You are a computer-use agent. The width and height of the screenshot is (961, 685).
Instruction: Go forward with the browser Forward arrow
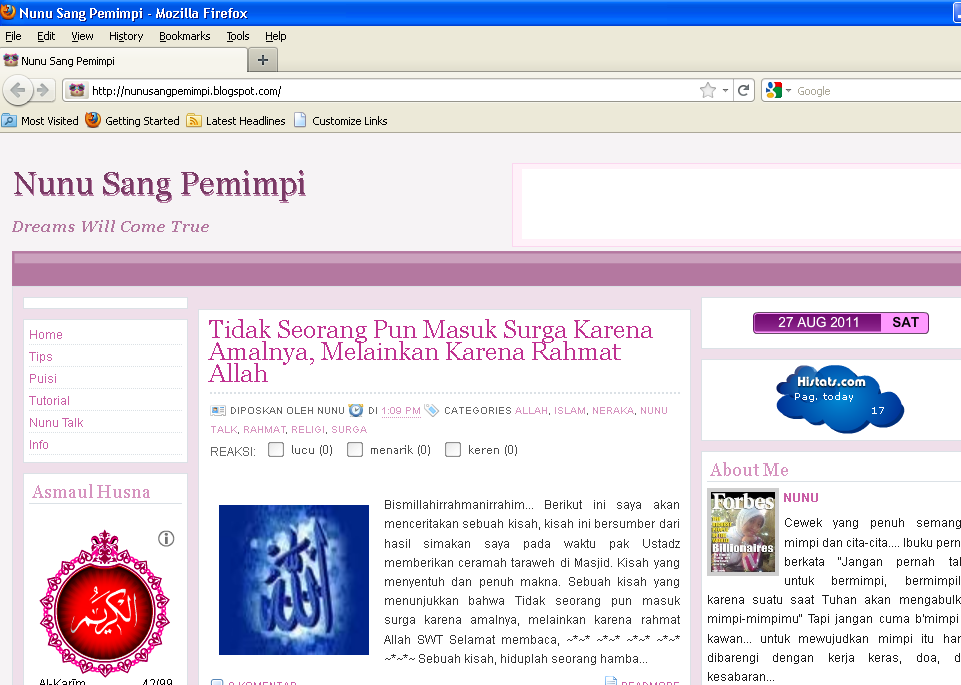tap(43, 91)
